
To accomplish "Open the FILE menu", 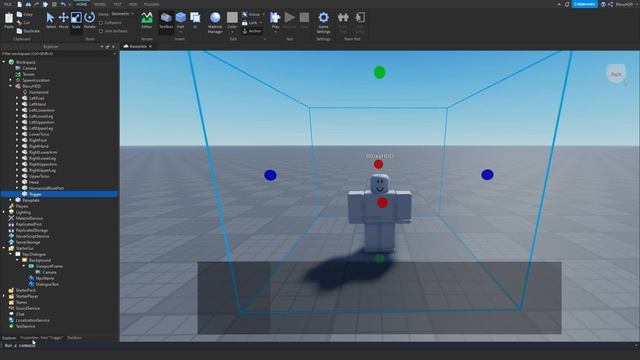I will pos(7,4).
